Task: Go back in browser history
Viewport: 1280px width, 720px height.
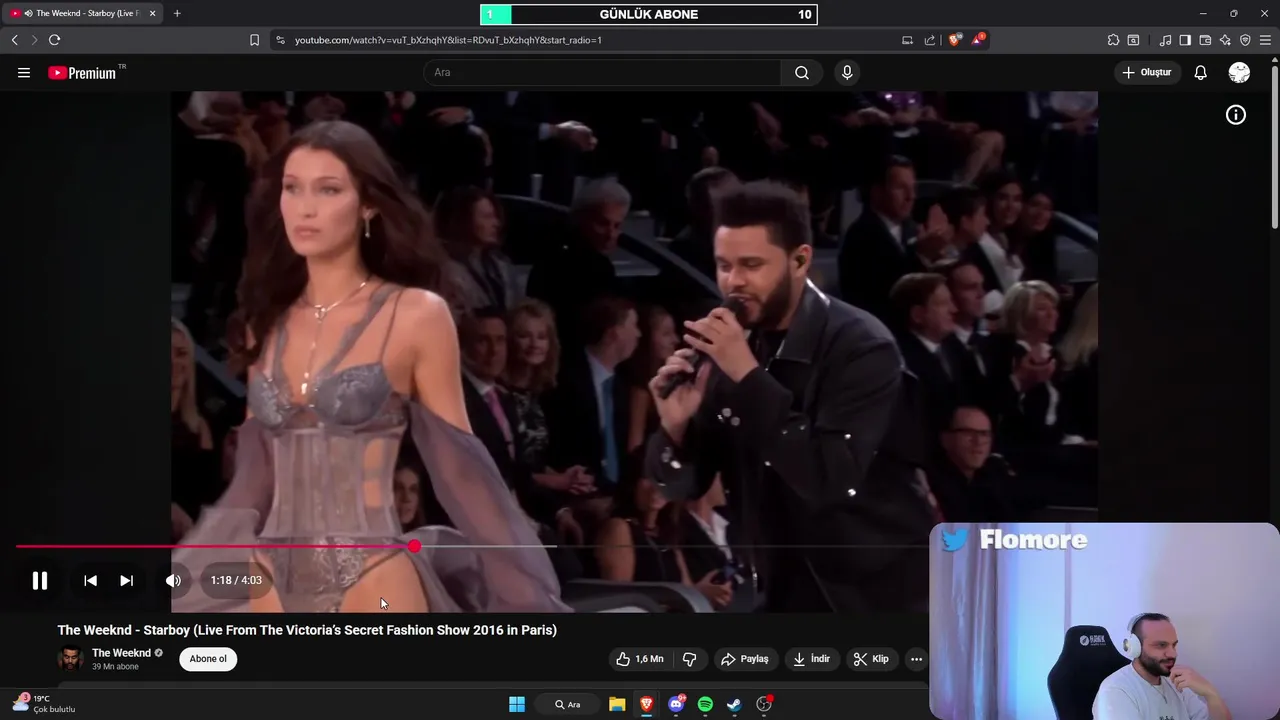Action: (x=14, y=40)
